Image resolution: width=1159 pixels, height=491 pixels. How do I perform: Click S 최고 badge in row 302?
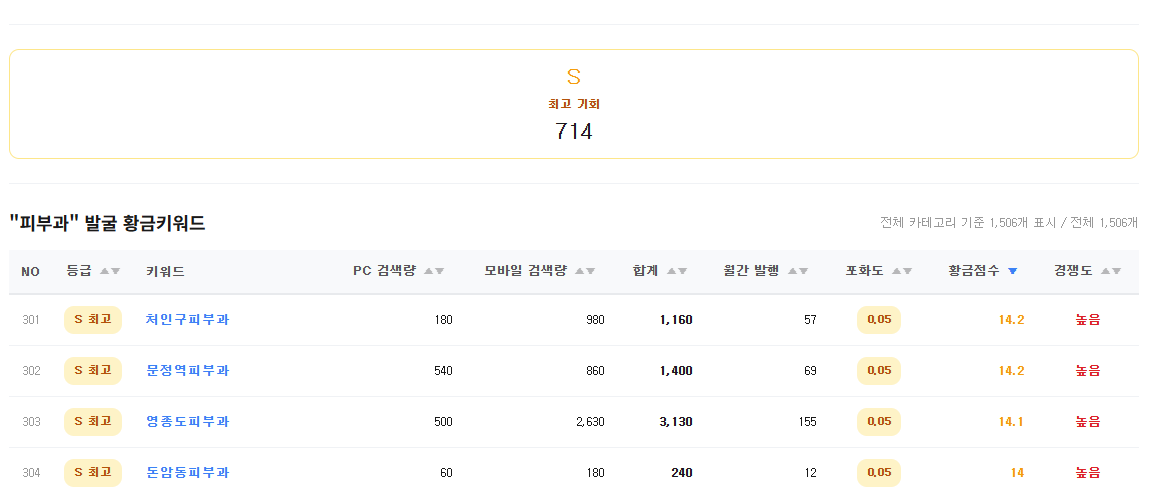[x=92, y=370]
